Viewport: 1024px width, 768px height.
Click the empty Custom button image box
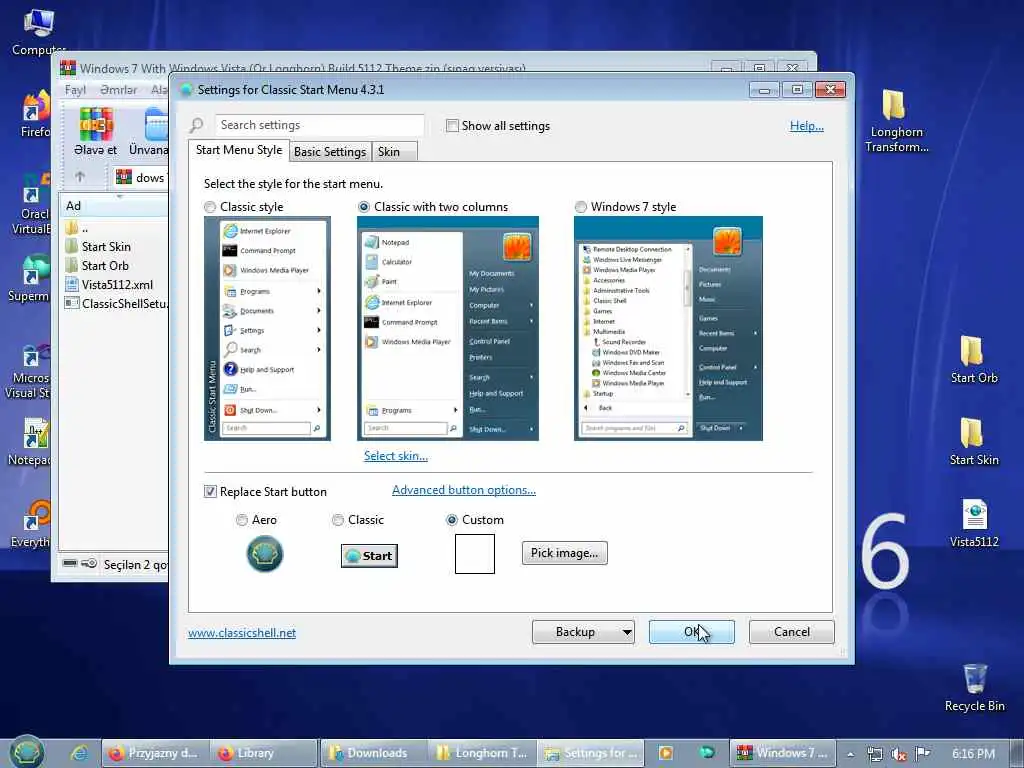click(475, 554)
